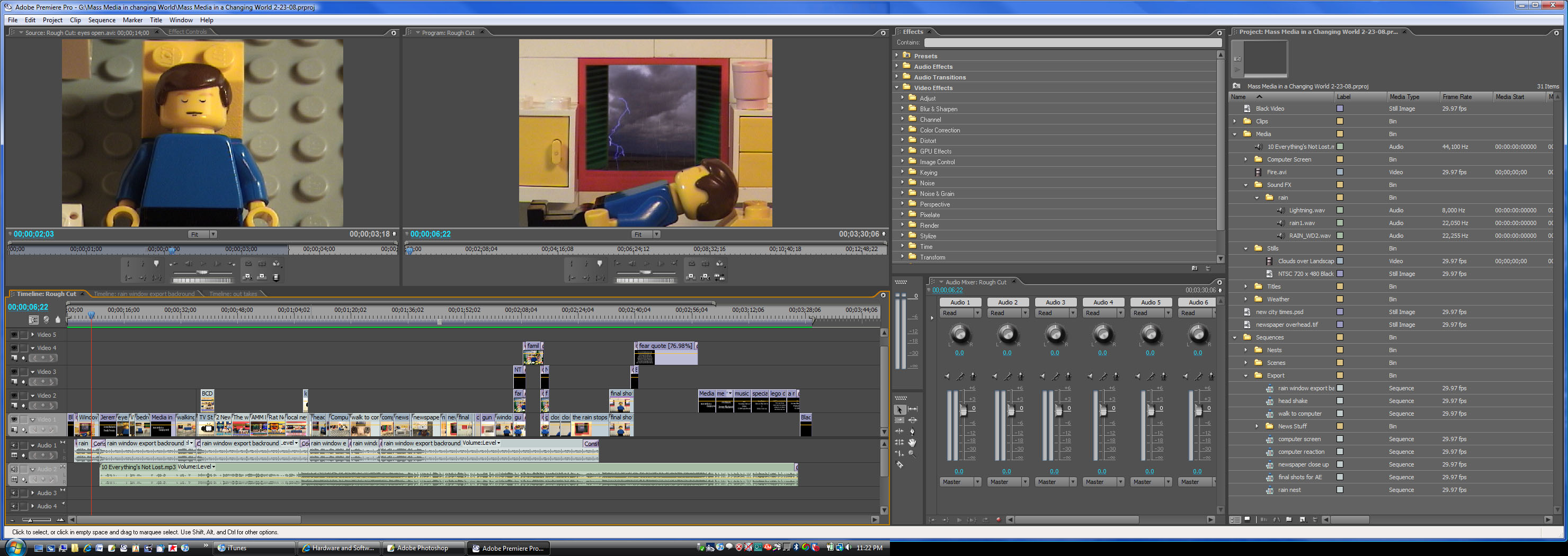Hide Video 5 track output

pos(14,335)
